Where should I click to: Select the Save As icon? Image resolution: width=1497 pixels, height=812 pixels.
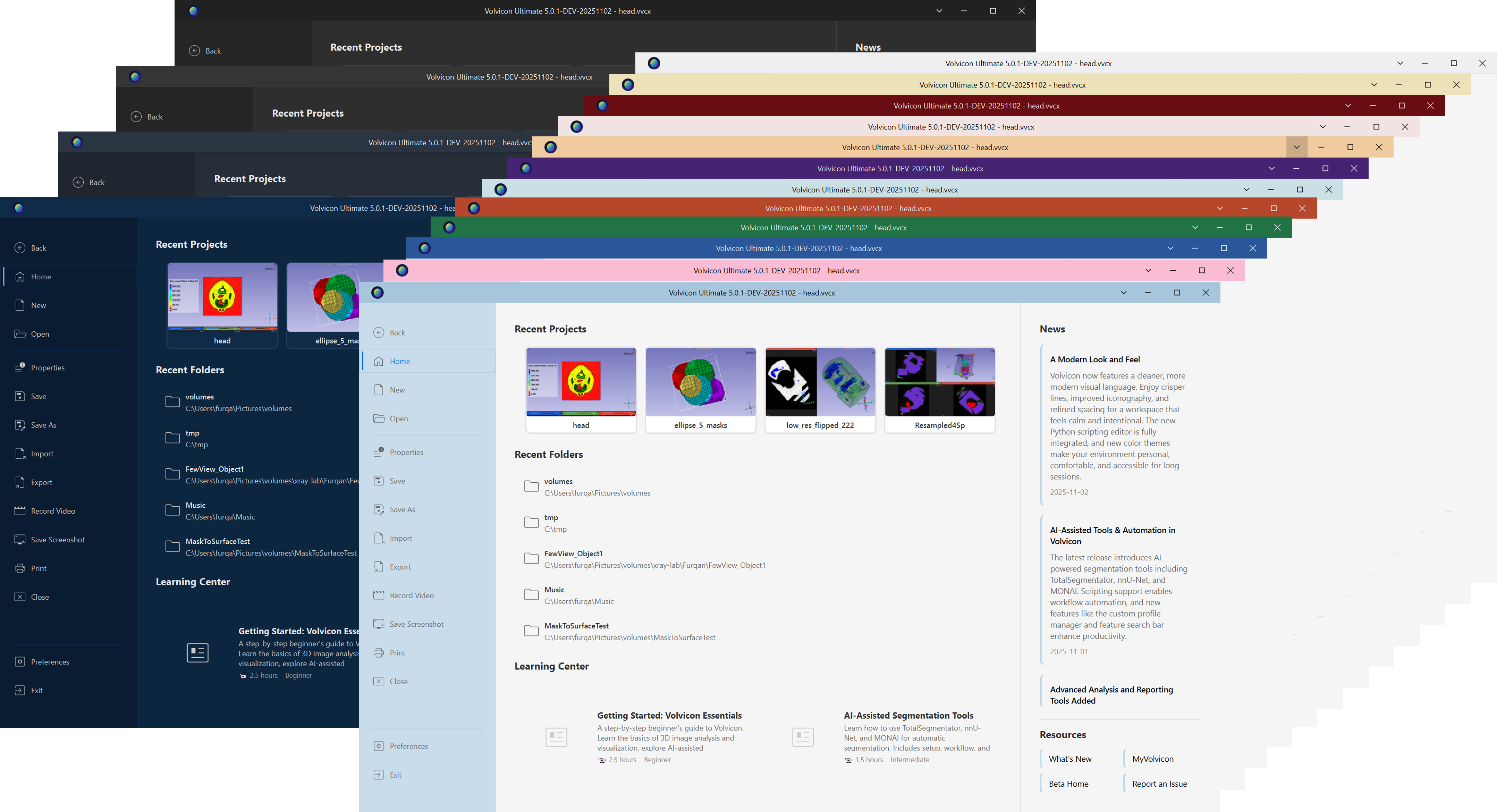pyautogui.click(x=379, y=509)
